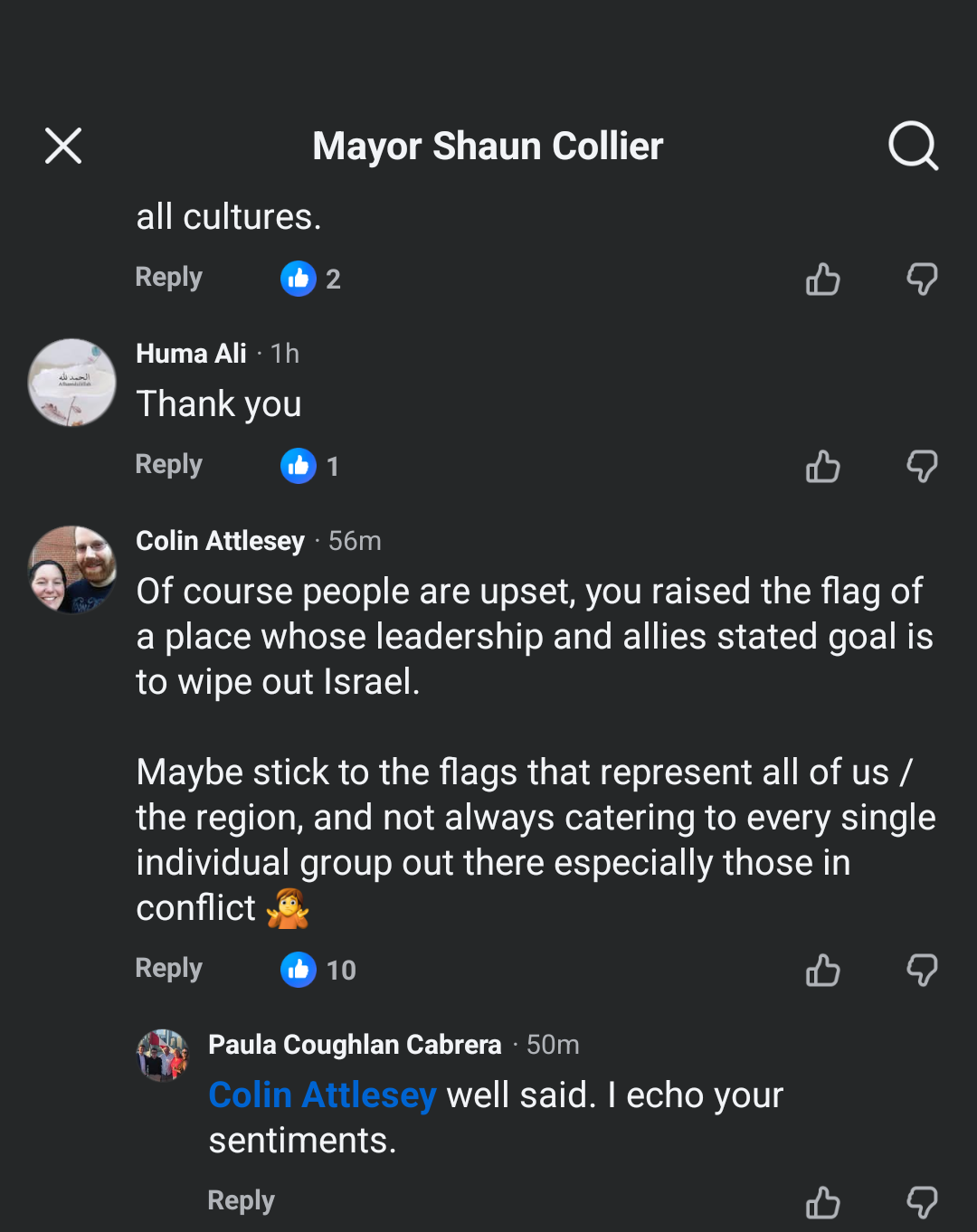The image size is (977, 1232).
Task: Open Colin Attlesey's profile picture
Action: (x=72, y=570)
